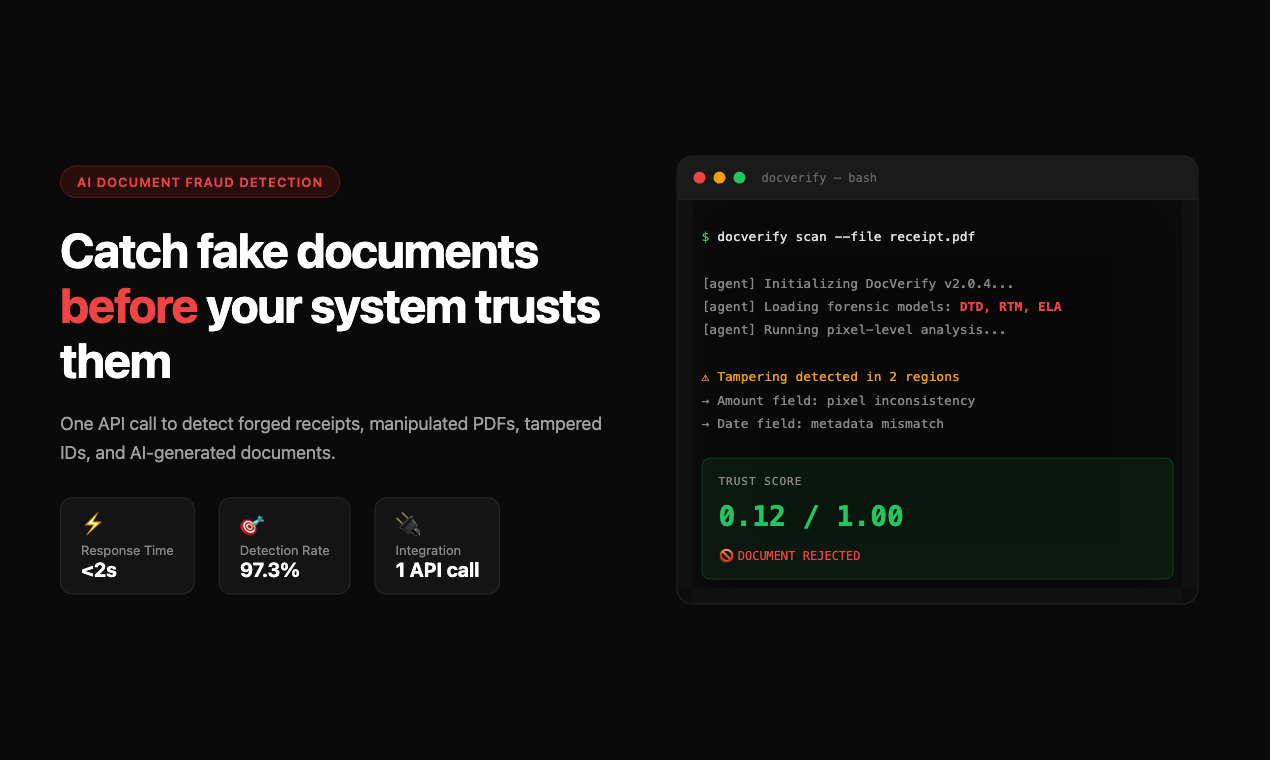This screenshot has height=760, width=1270.
Task: Click the 1 API call Integration card
Action: point(437,546)
